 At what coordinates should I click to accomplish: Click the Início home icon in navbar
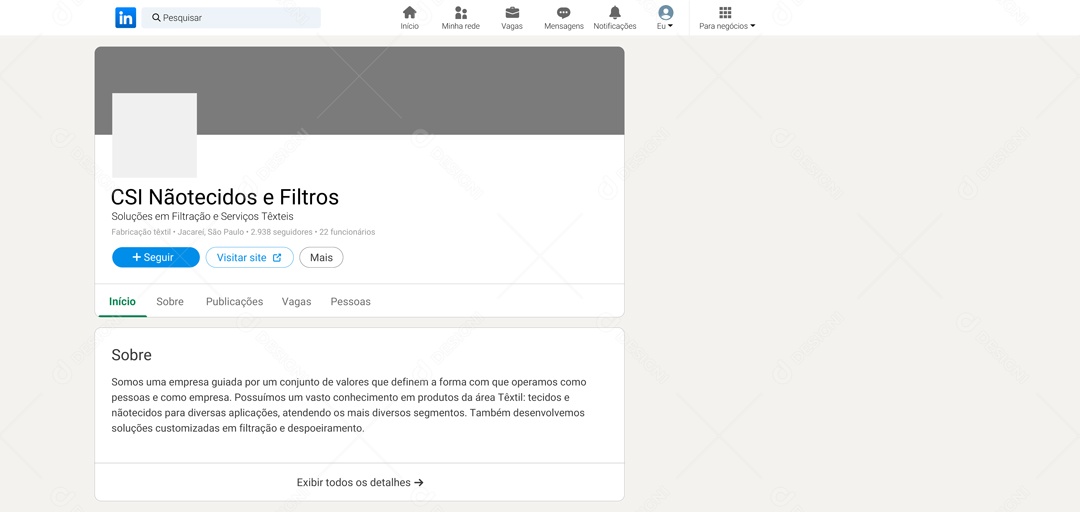pyautogui.click(x=409, y=12)
